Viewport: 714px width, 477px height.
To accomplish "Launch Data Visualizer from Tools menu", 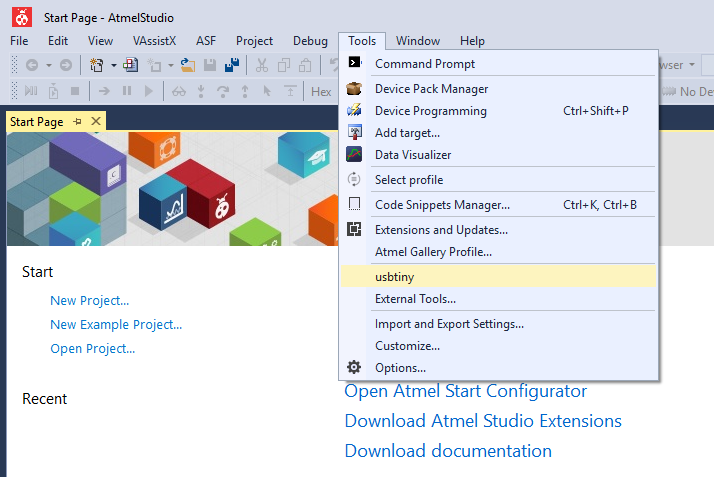I will (x=498, y=155).
